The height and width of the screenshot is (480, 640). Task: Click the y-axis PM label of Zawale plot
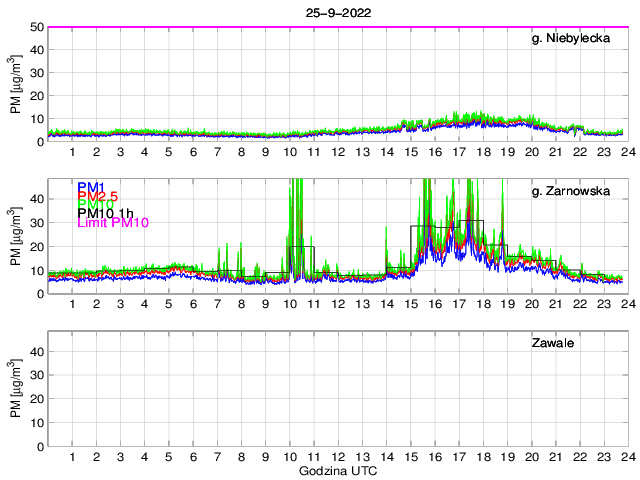coord(16,388)
